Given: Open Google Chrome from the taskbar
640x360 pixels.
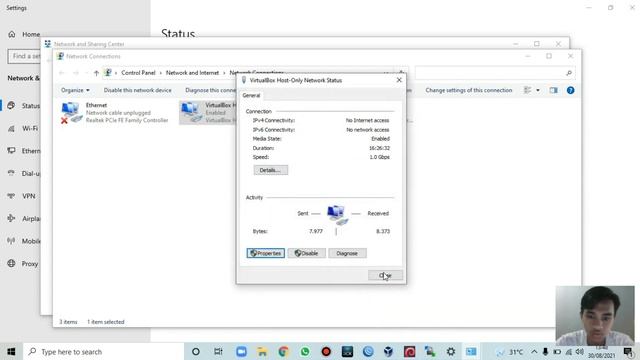Looking at the screenshot, I should [283, 351].
